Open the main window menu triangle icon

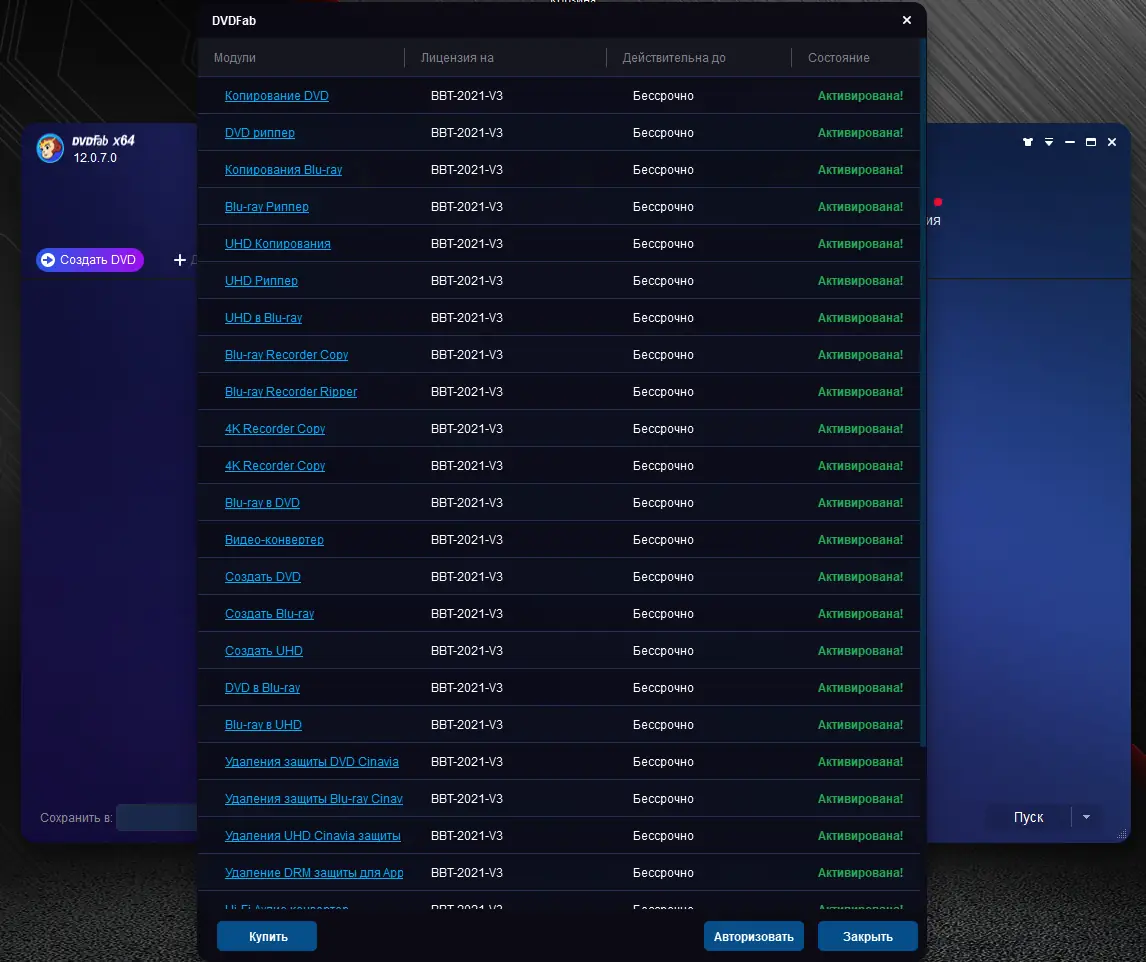click(x=1049, y=142)
